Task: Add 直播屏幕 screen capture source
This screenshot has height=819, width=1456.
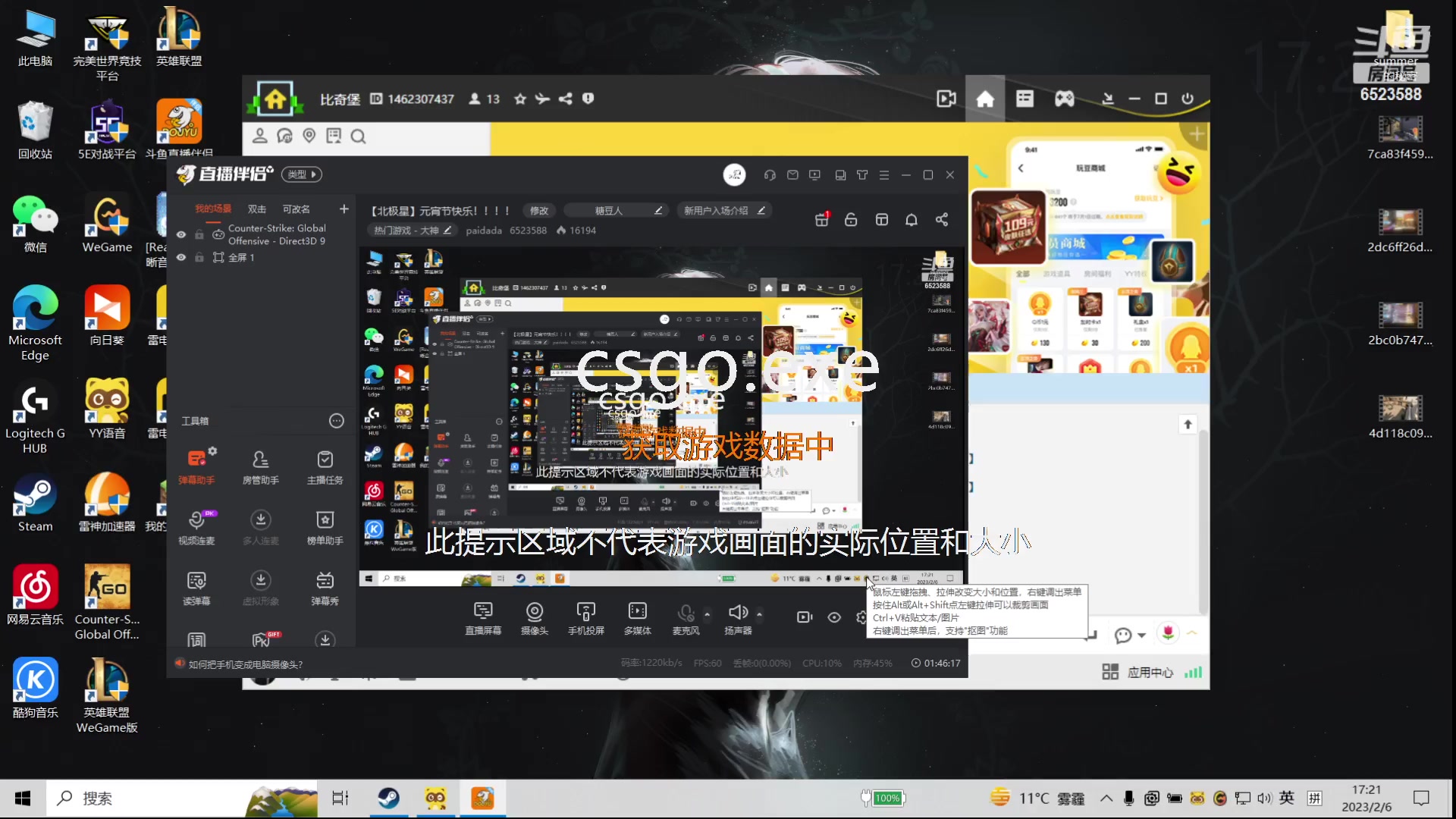Action: (x=483, y=618)
